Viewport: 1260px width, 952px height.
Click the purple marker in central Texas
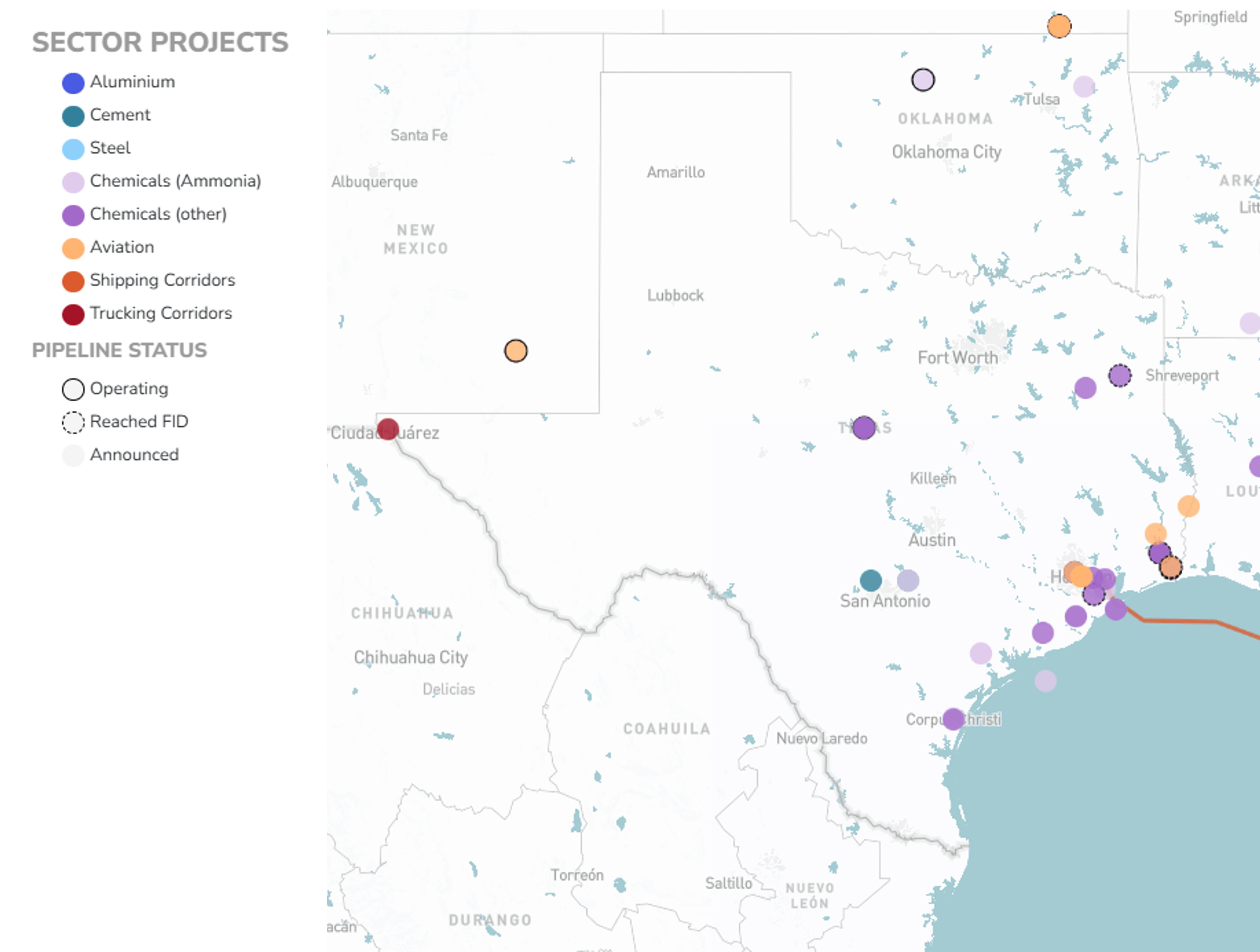point(863,427)
